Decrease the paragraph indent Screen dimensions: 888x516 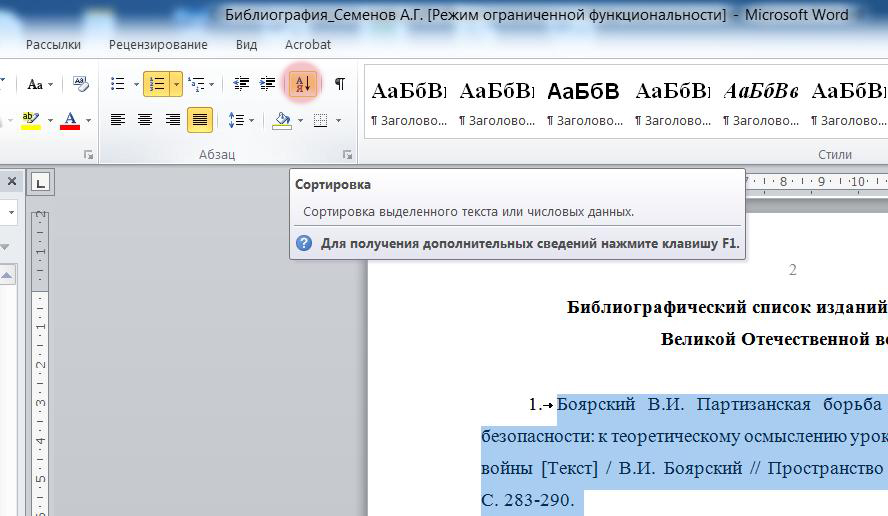pyautogui.click(x=241, y=84)
